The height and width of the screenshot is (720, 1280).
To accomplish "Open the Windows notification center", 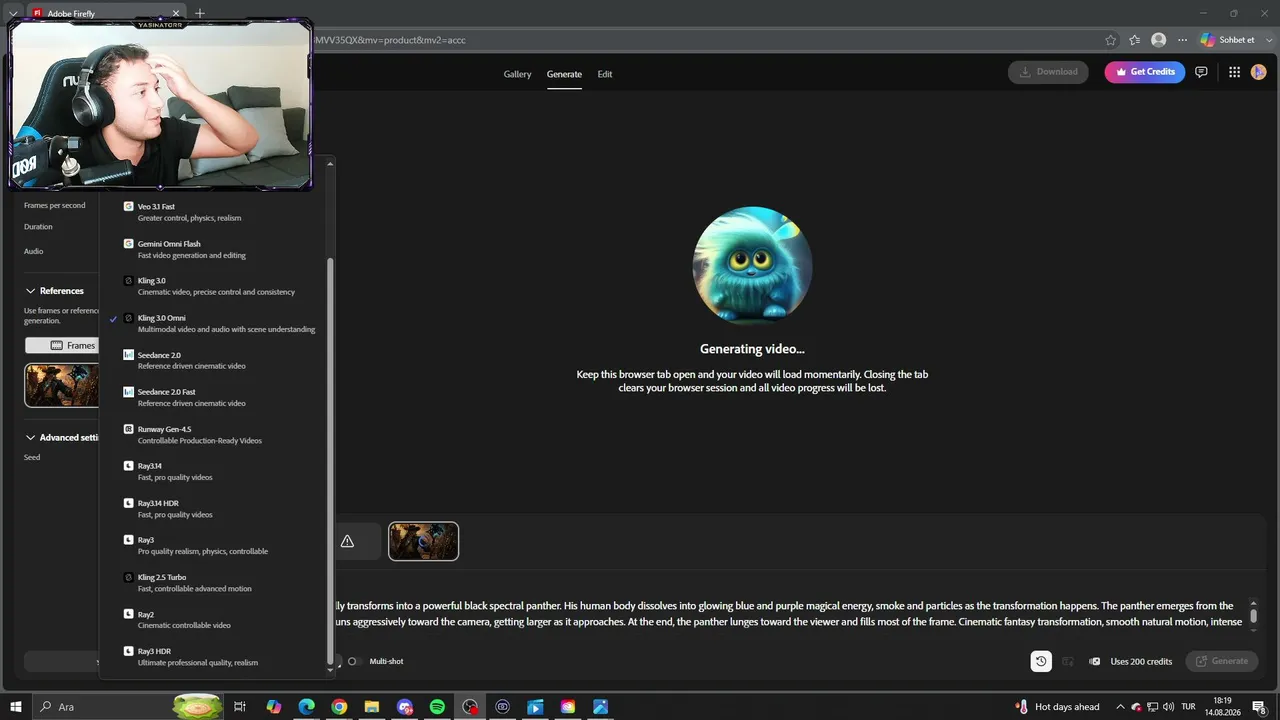I will click(1259, 707).
